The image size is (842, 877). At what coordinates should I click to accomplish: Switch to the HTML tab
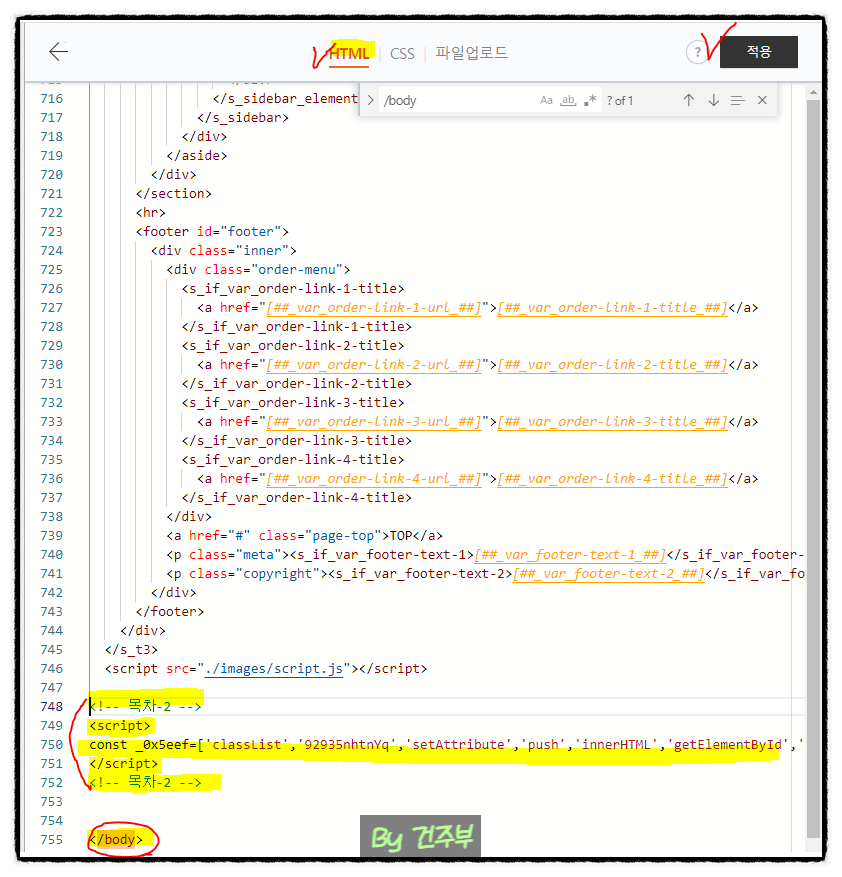point(349,54)
